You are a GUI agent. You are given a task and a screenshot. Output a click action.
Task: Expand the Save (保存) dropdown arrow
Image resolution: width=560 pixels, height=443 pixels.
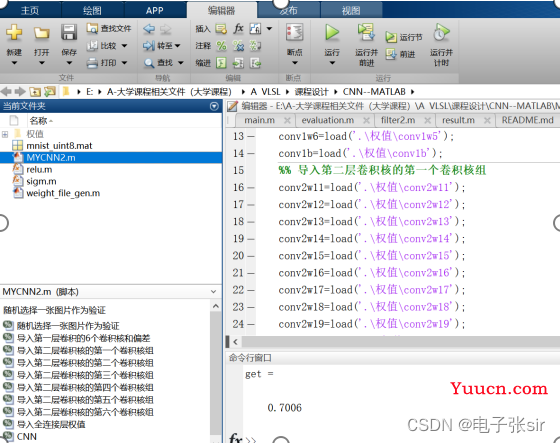(69, 63)
